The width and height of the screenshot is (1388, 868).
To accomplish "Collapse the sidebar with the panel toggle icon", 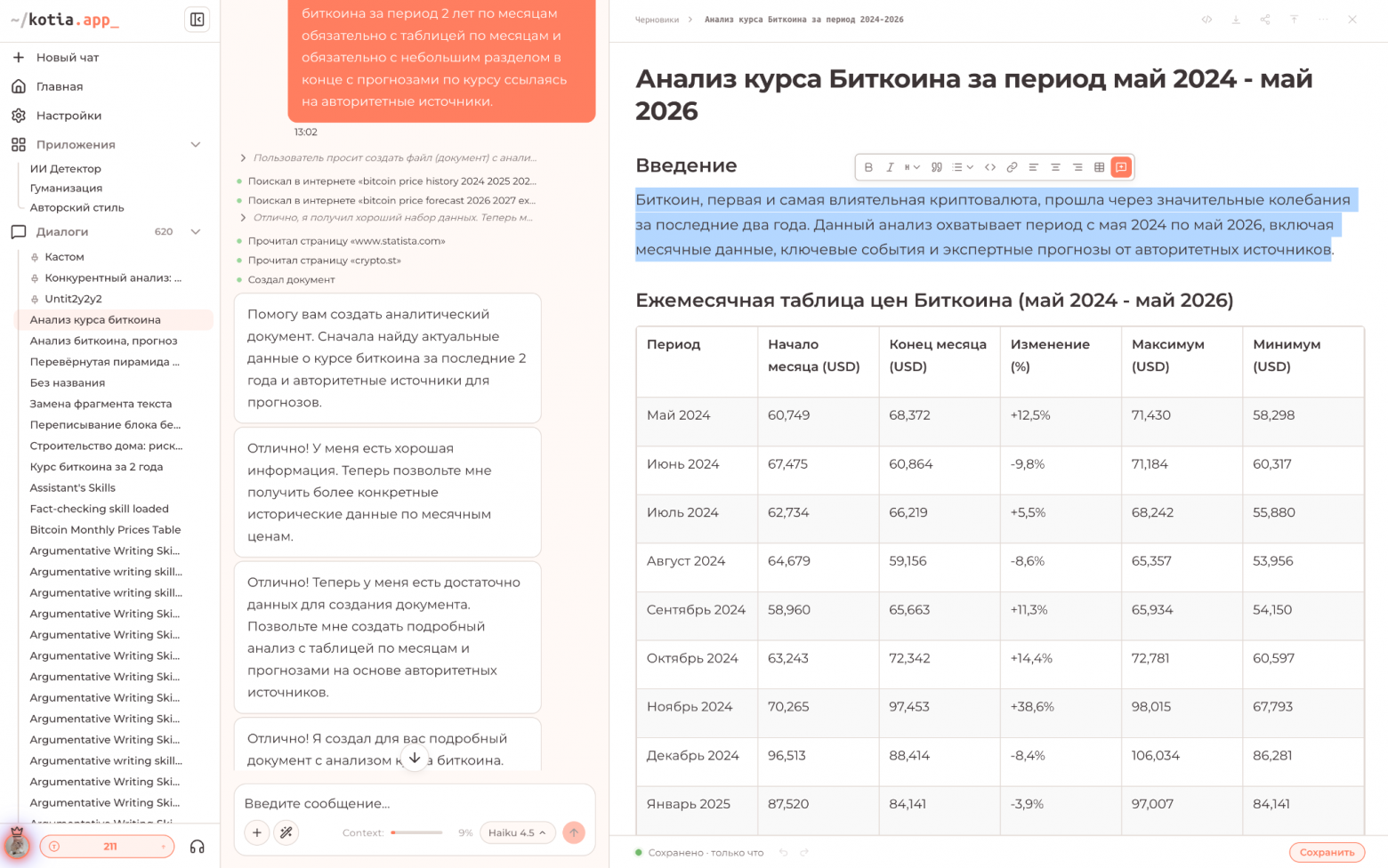I will [x=197, y=20].
